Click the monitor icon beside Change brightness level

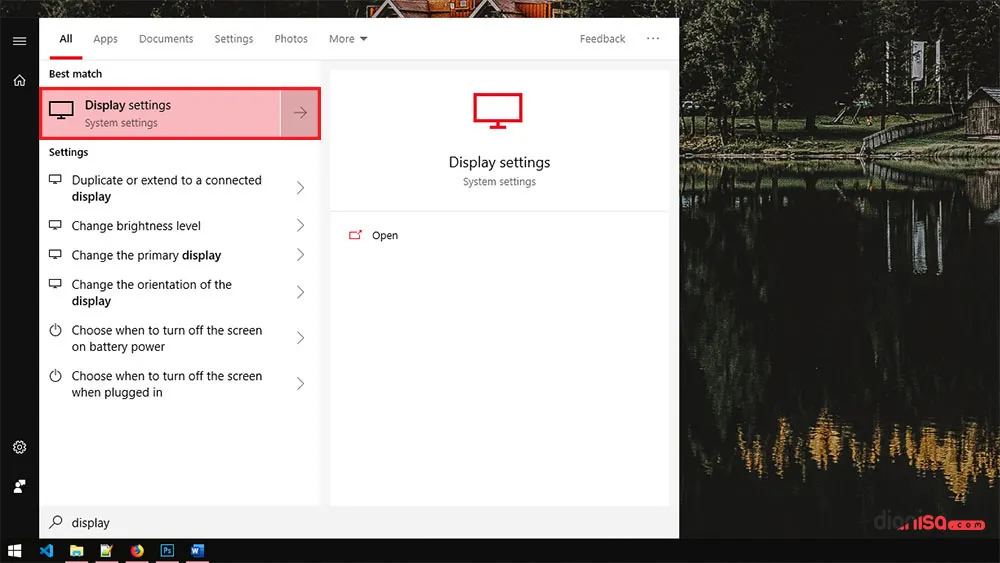(55, 225)
